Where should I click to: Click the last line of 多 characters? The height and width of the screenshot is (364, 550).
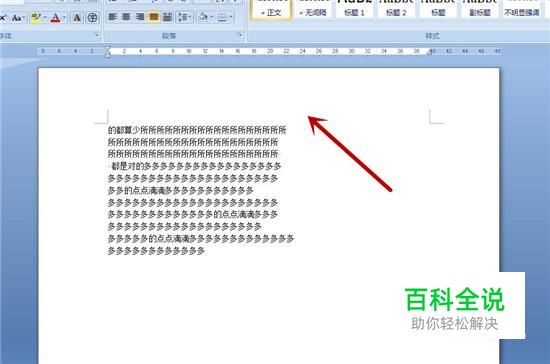[x=156, y=251]
